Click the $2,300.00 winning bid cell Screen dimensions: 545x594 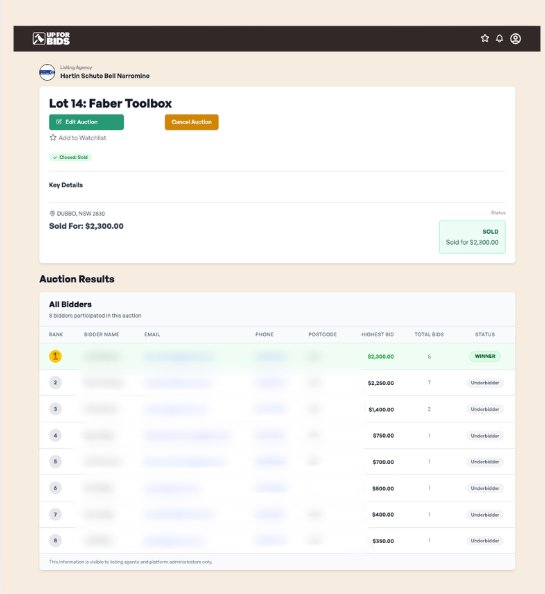(x=381, y=357)
